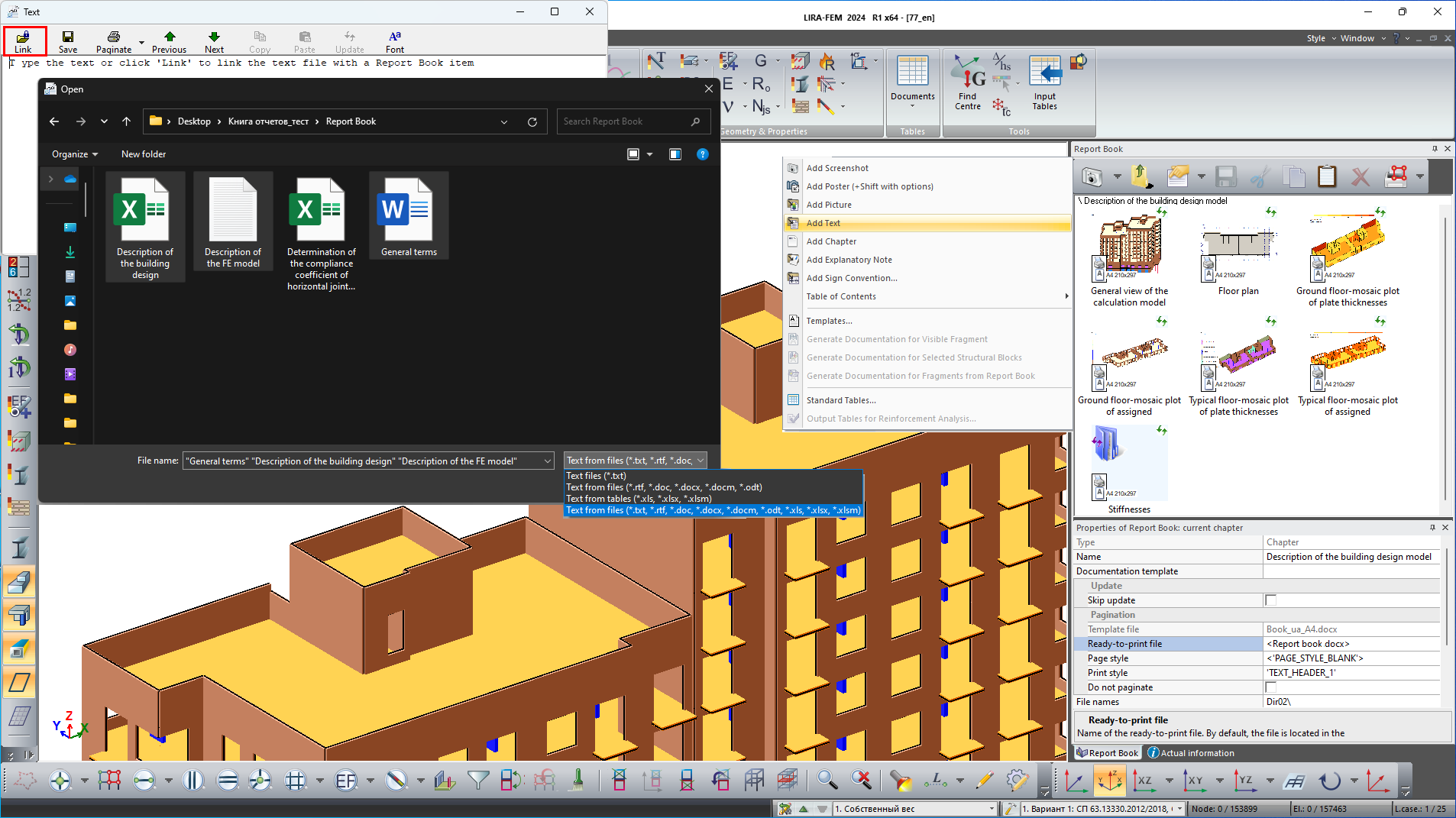Open the load case dropdown in status bar
This screenshot has width=1456, height=818.
click(x=992, y=809)
